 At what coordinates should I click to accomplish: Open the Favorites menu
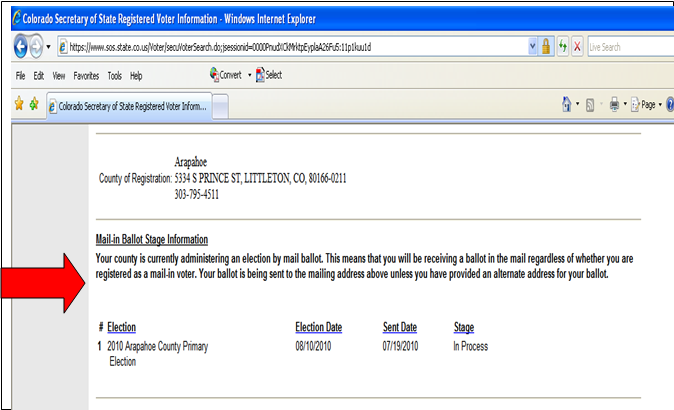86,76
